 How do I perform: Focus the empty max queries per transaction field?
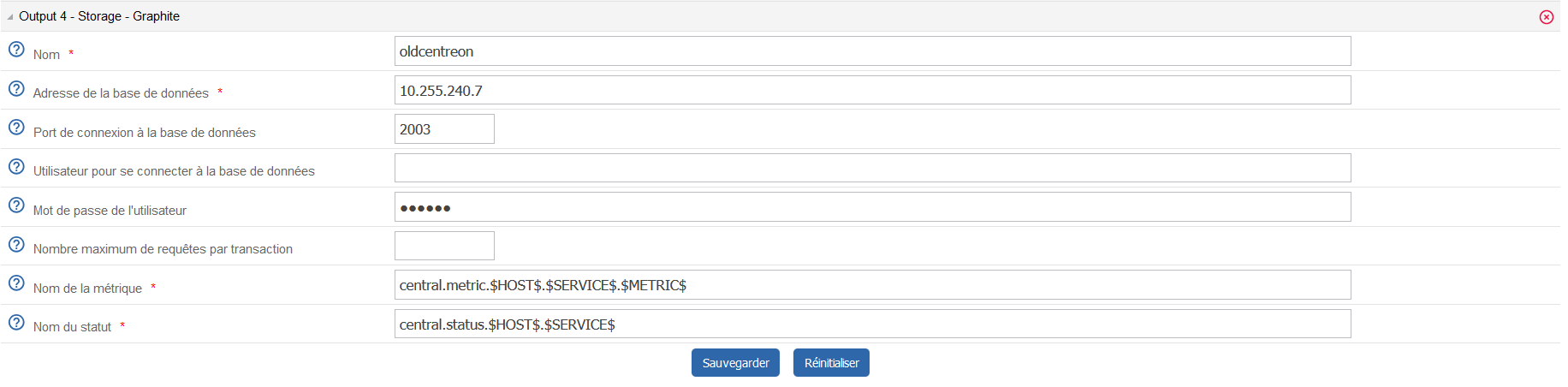444,246
